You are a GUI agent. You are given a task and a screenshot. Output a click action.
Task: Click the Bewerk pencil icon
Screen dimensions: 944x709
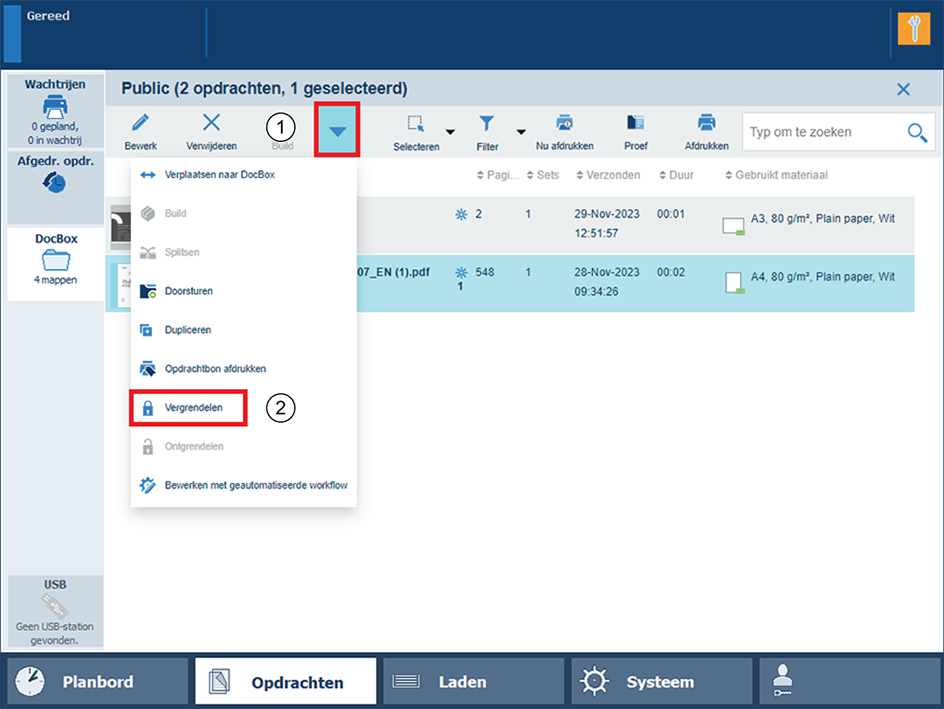pos(140,123)
